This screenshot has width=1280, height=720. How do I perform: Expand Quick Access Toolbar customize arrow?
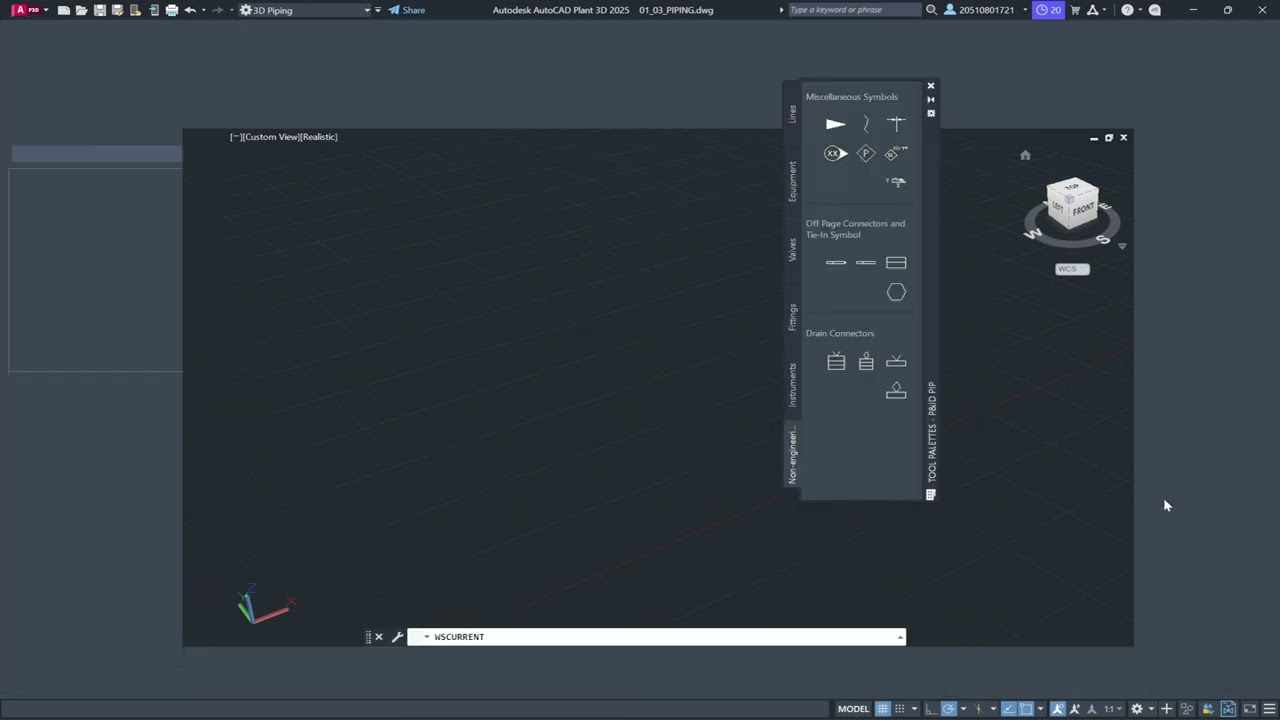[378, 10]
